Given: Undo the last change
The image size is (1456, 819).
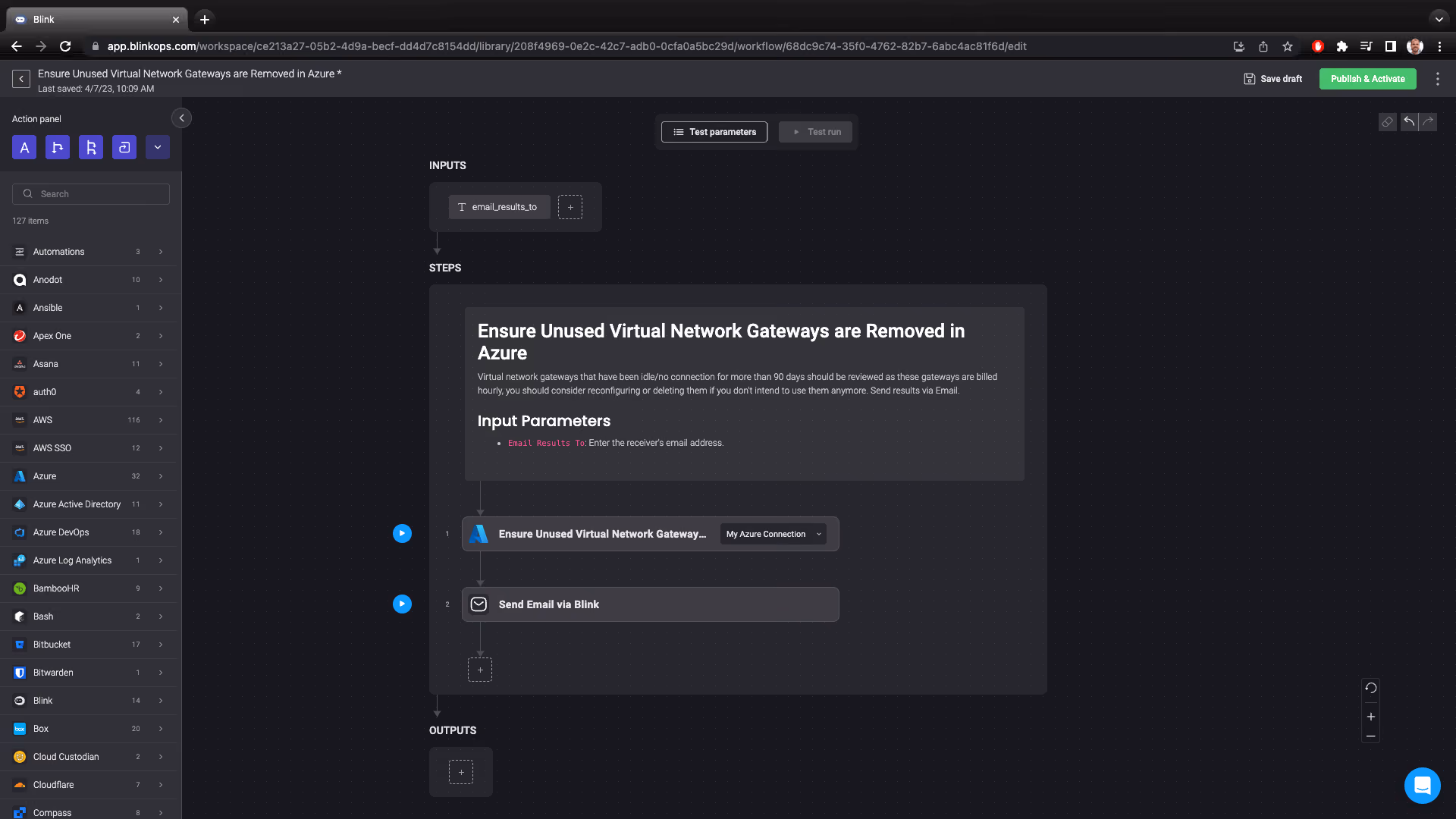Looking at the screenshot, I should (1409, 121).
